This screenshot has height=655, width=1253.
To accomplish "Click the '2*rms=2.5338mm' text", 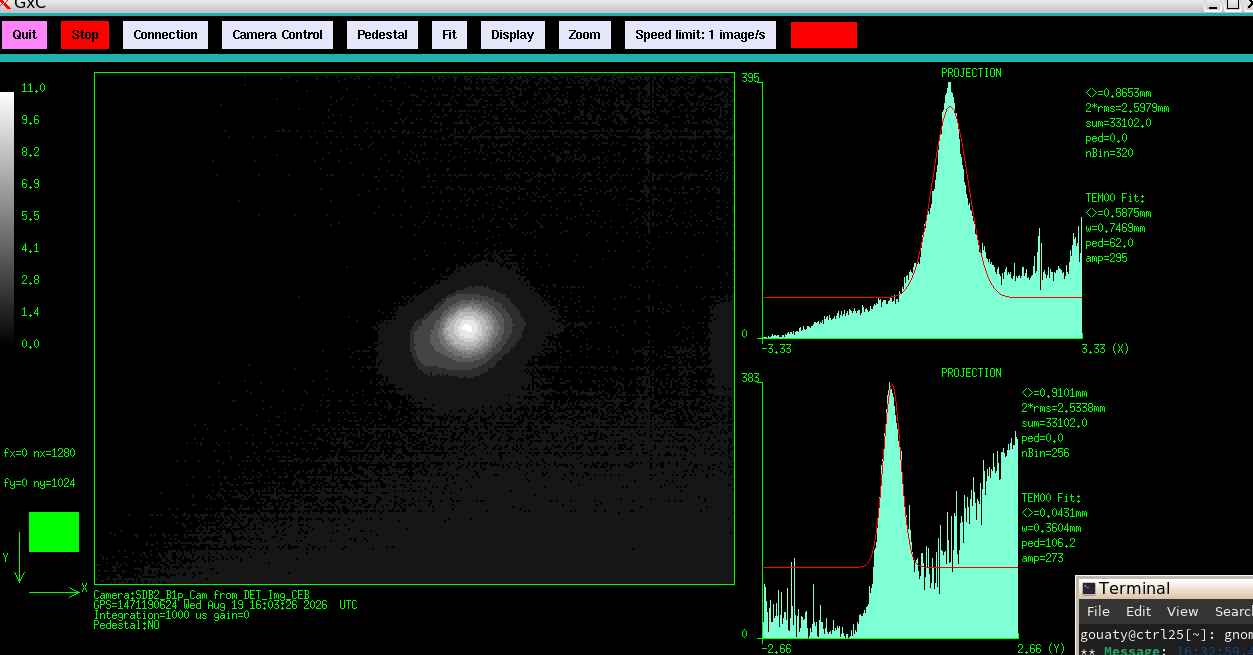I will tap(1064, 408).
